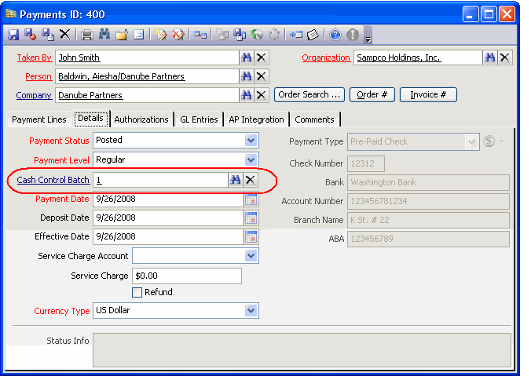Screen dimensions: 529x382
Task: Click the green globe toolbar icon
Action: click(x=257, y=34)
